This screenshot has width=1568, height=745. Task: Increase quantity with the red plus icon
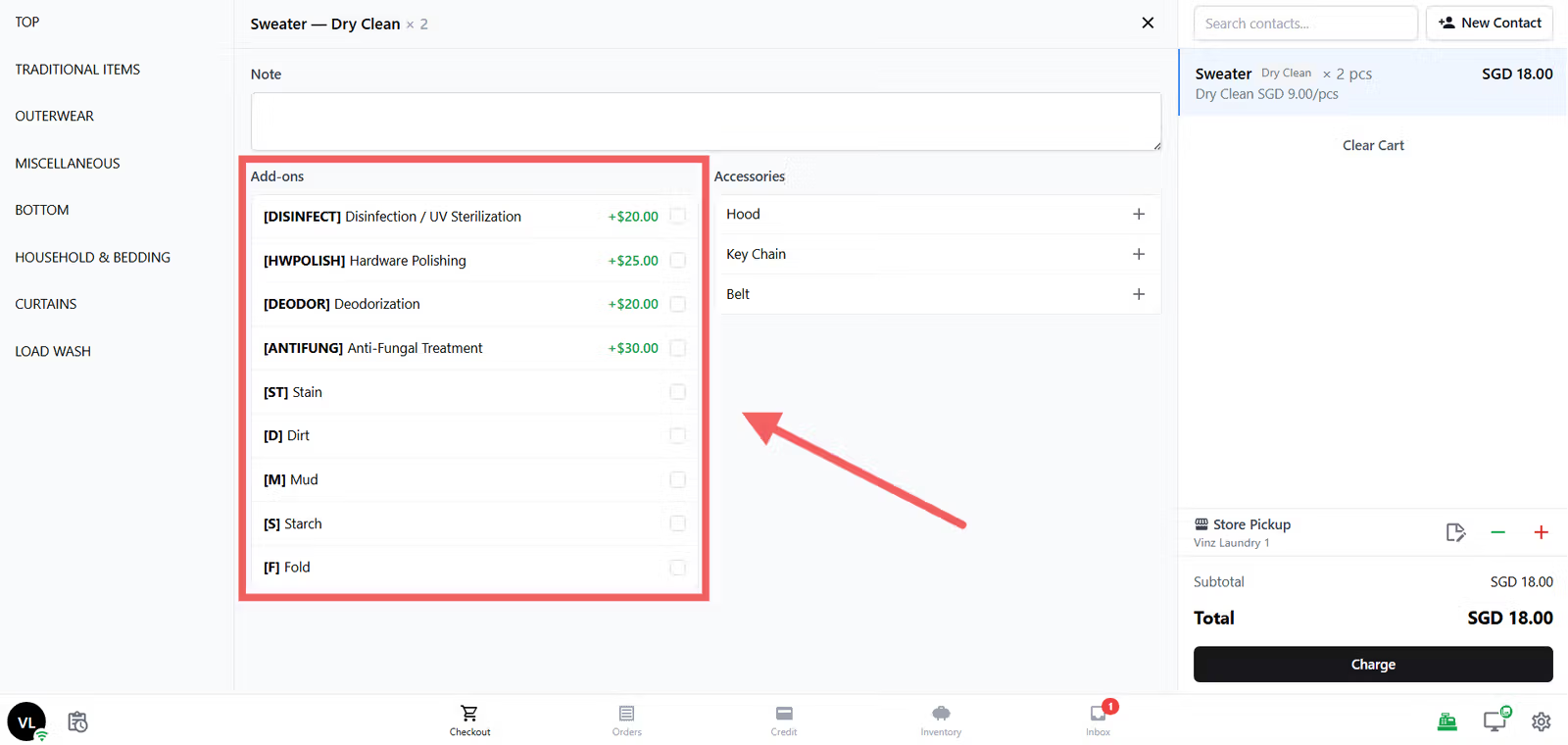[x=1541, y=532]
